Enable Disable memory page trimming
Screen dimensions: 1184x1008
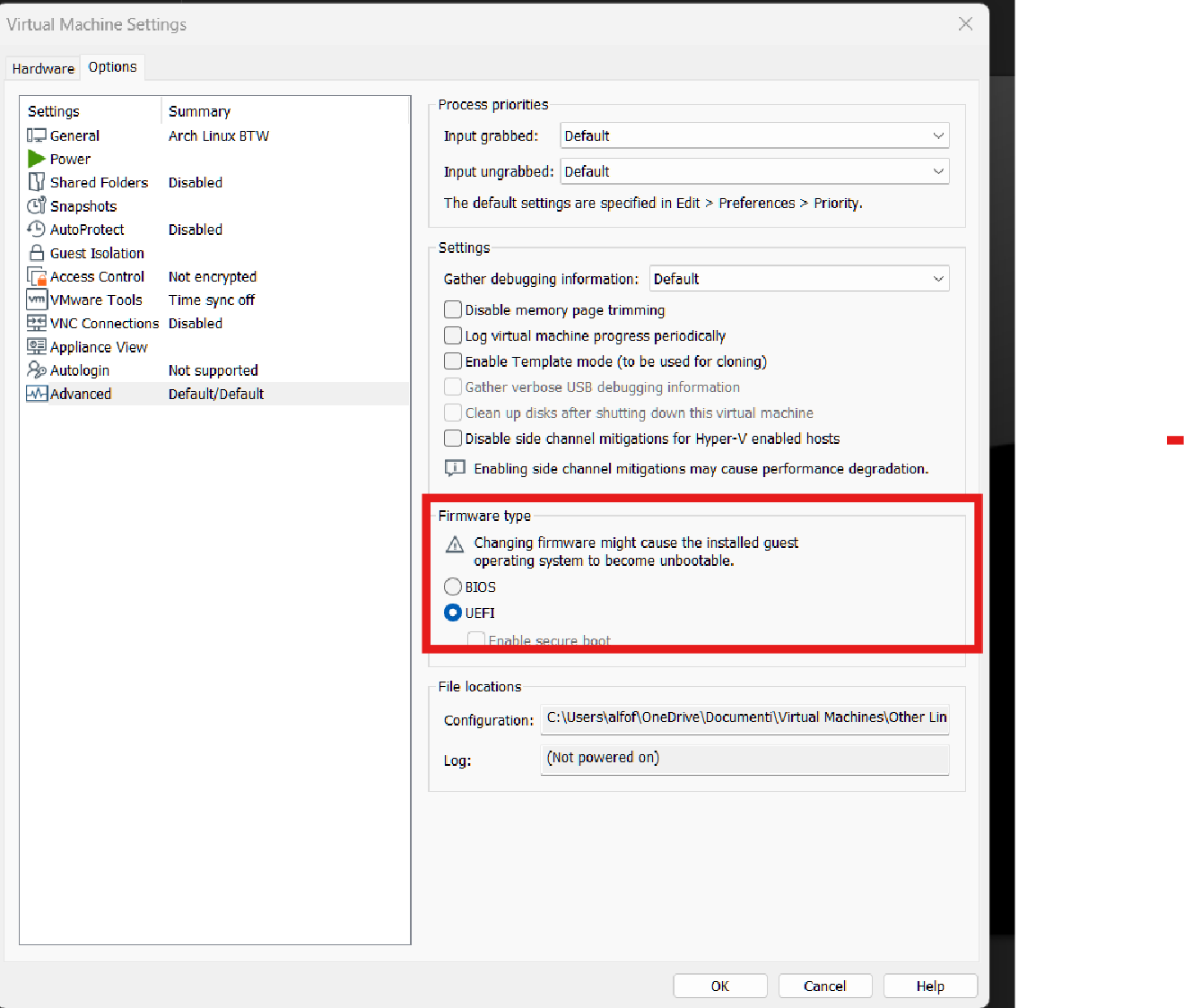point(453,309)
